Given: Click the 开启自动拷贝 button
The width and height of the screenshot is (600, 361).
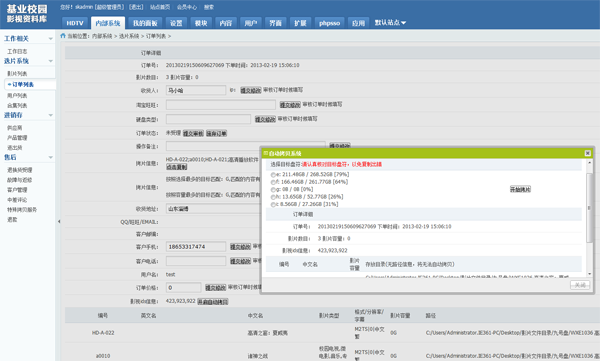Looking at the screenshot, I should click(x=213, y=302).
